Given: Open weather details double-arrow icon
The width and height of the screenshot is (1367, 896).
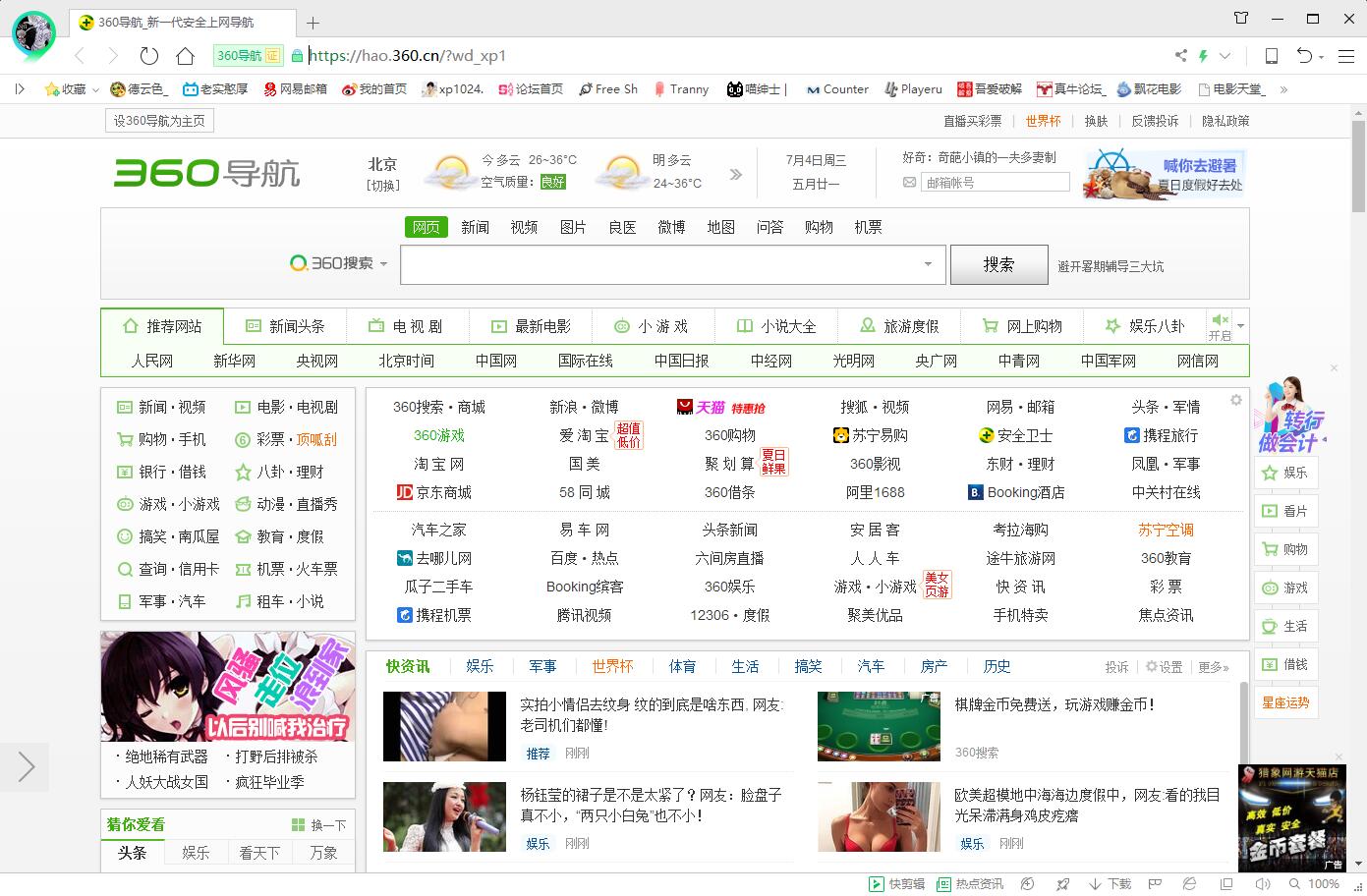Looking at the screenshot, I should pos(736,174).
